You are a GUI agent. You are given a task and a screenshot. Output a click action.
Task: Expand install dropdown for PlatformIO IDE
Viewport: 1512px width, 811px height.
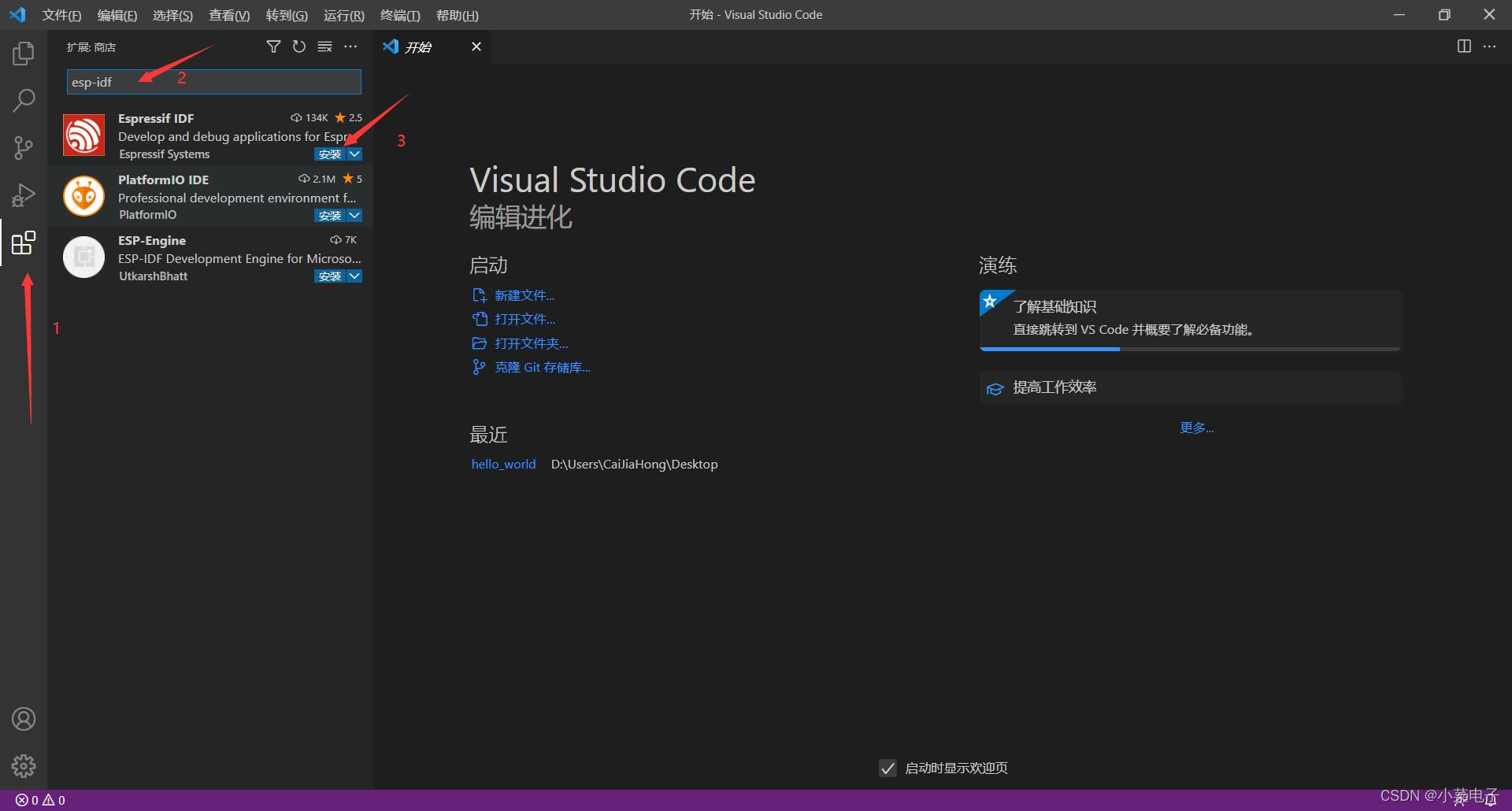point(354,215)
